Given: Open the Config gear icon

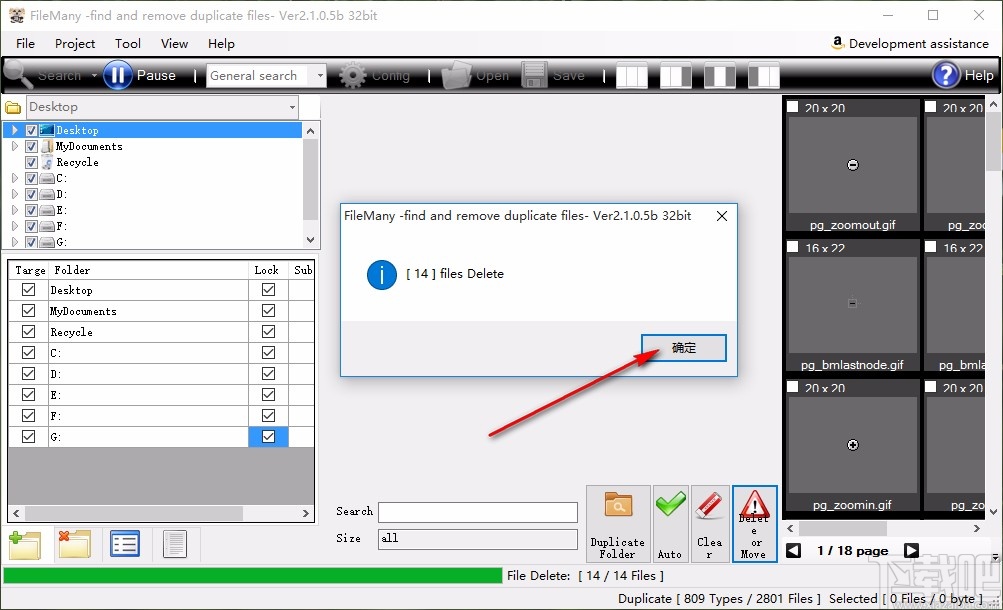Looking at the screenshot, I should [x=352, y=75].
